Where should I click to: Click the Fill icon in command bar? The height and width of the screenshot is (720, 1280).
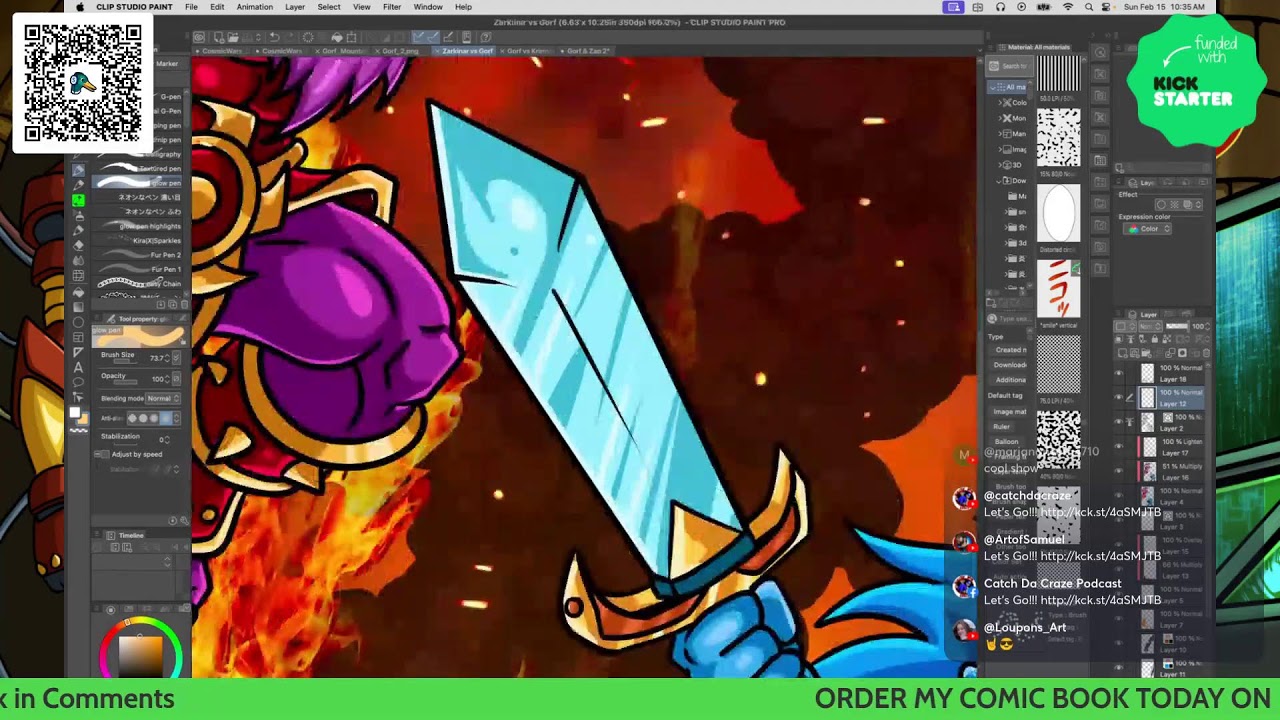336,37
